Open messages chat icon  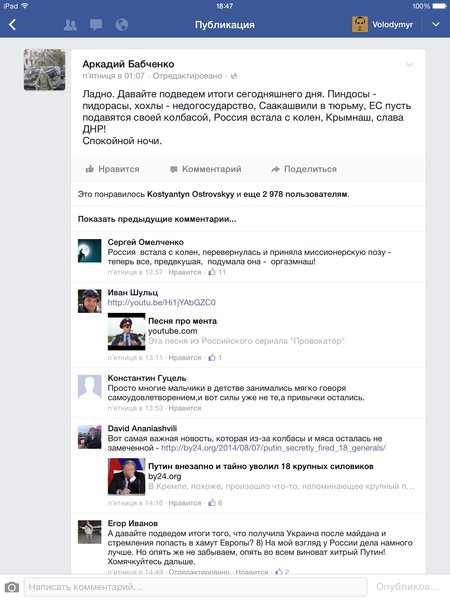click(x=96, y=25)
